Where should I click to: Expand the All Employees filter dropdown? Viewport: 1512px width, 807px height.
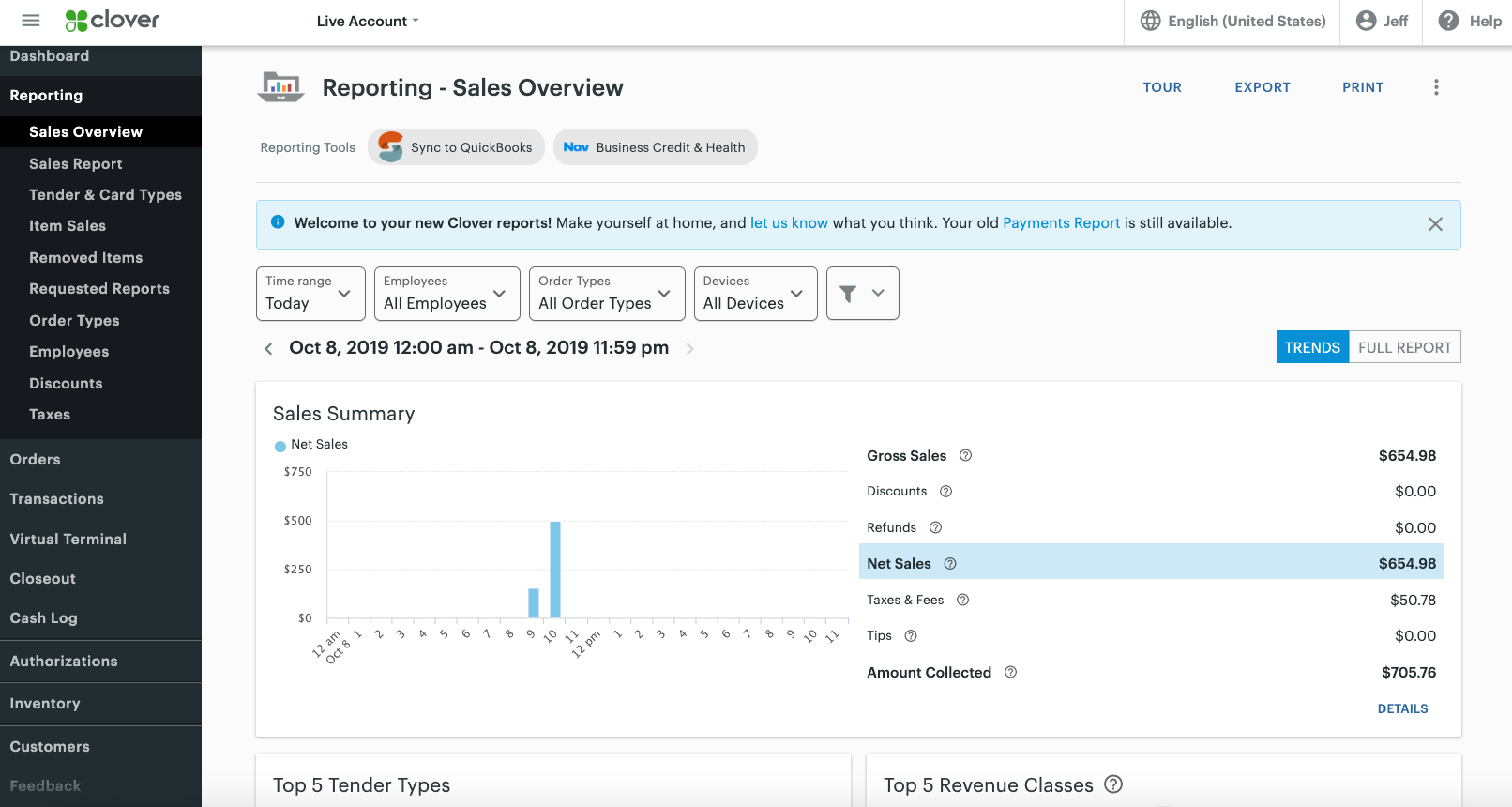(x=446, y=294)
